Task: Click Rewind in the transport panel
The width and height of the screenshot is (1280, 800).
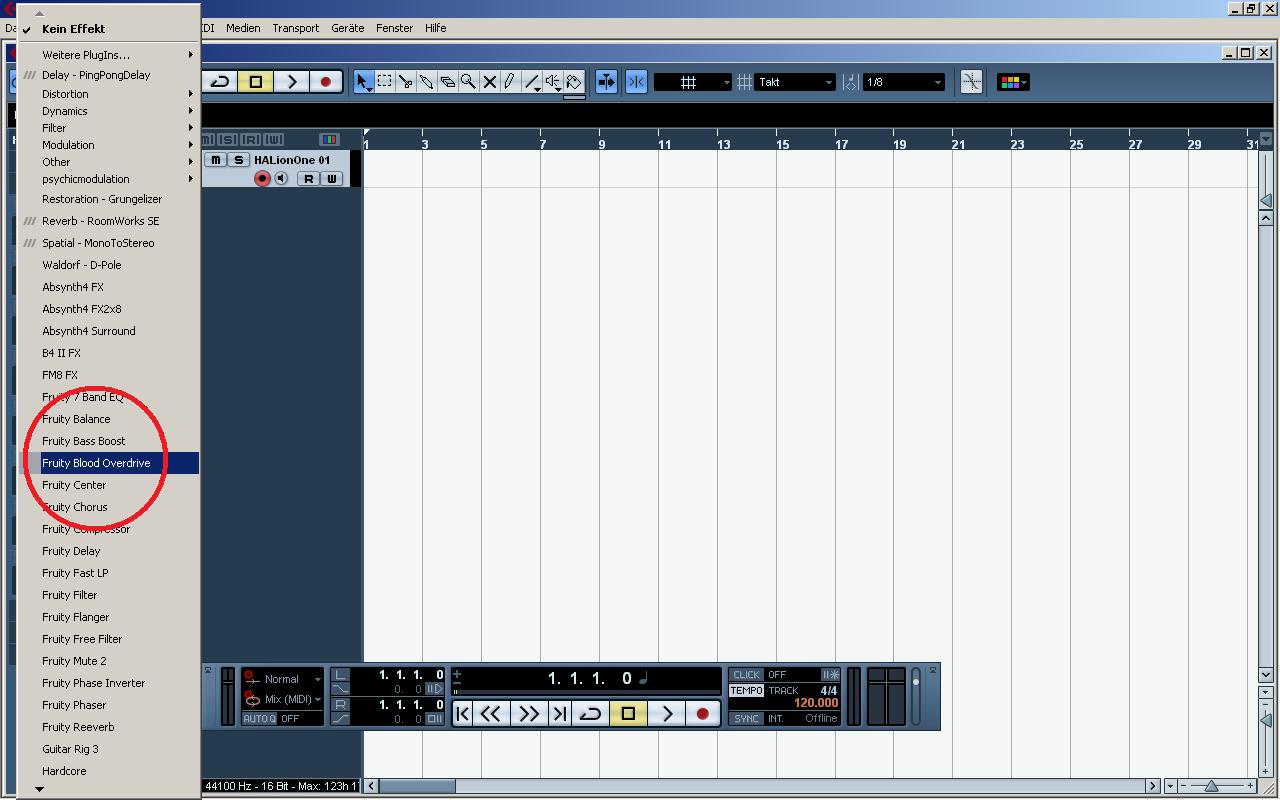Action: (x=490, y=713)
